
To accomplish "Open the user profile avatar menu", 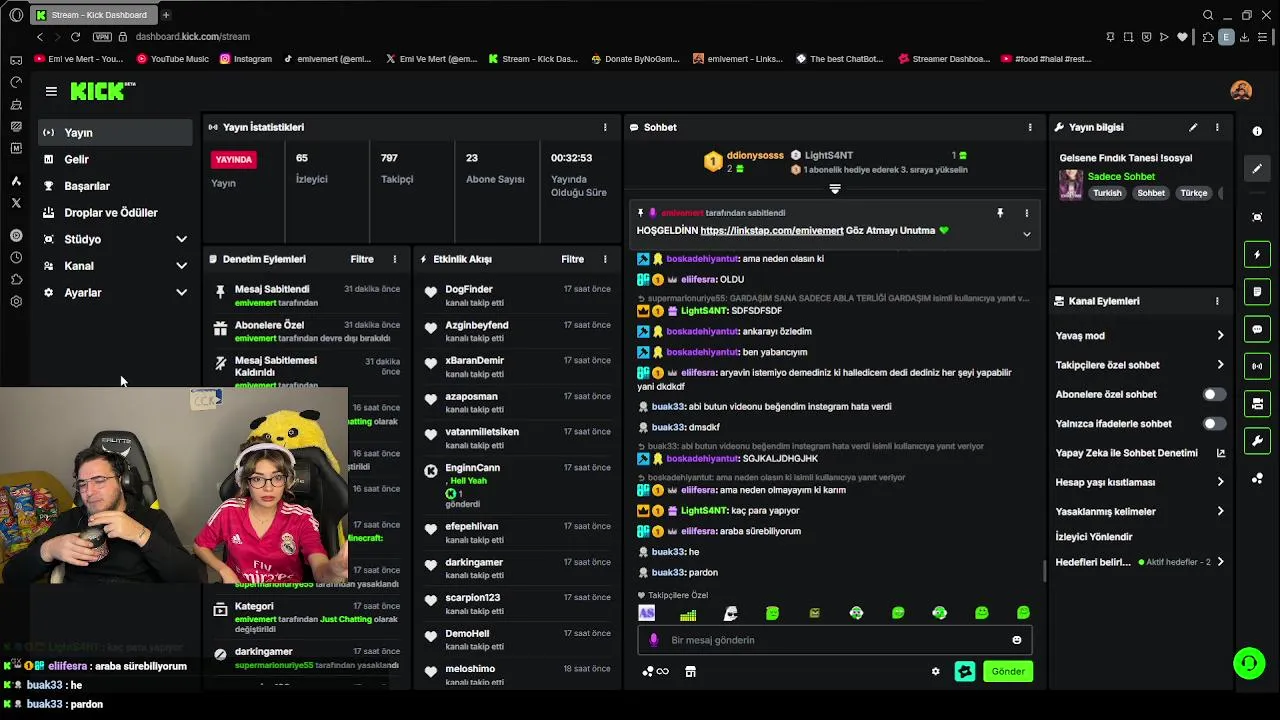I will [x=1241, y=91].
